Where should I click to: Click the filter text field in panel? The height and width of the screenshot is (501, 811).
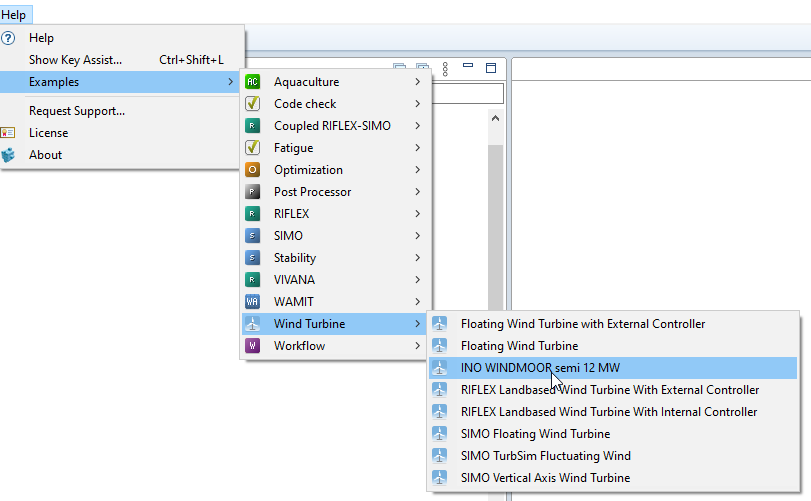tap(468, 94)
